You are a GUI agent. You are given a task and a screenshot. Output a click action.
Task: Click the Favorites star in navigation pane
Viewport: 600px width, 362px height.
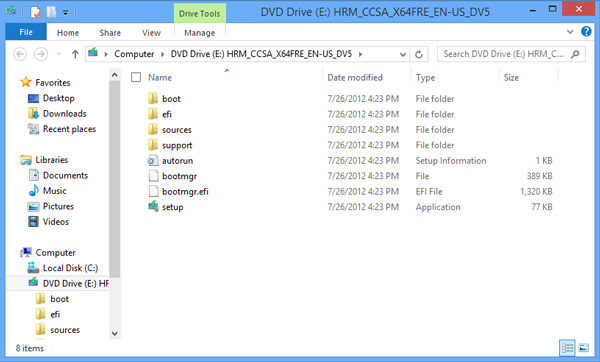pyautogui.click(x=26, y=82)
